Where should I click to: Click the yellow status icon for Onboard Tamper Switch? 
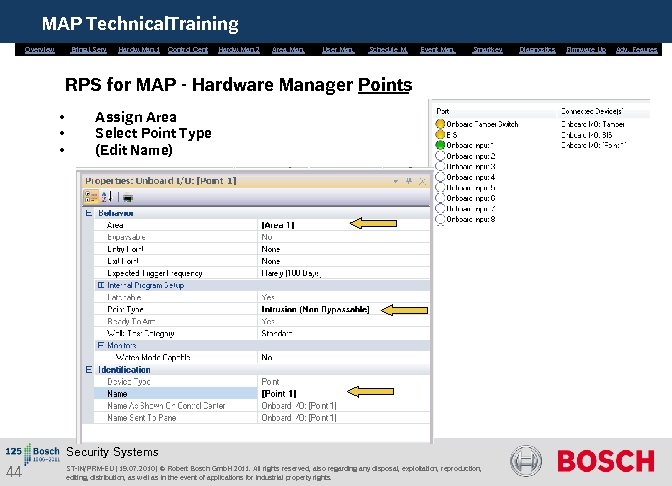click(440, 124)
